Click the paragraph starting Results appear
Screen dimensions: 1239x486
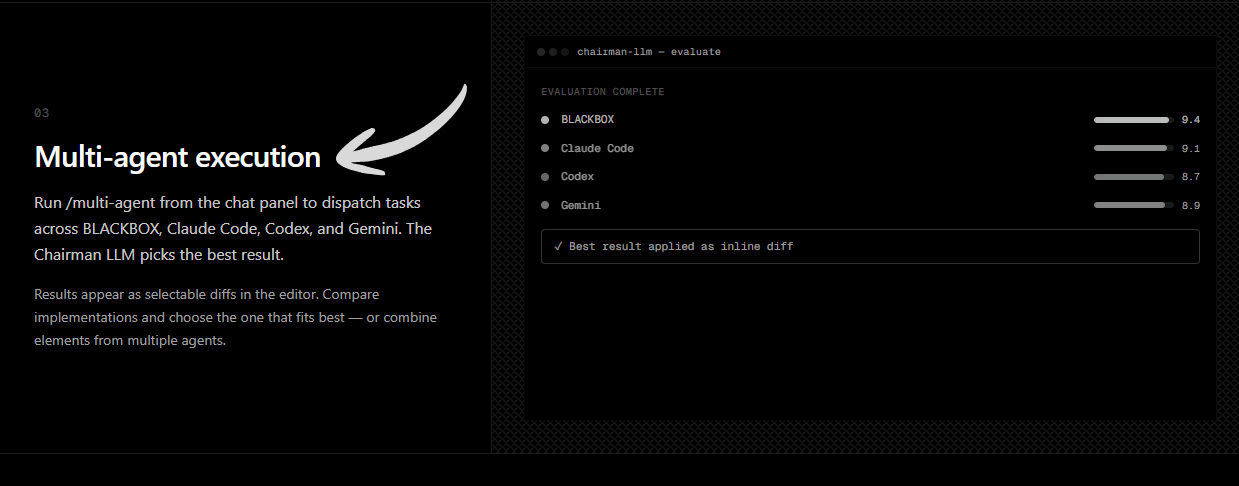point(235,318)
